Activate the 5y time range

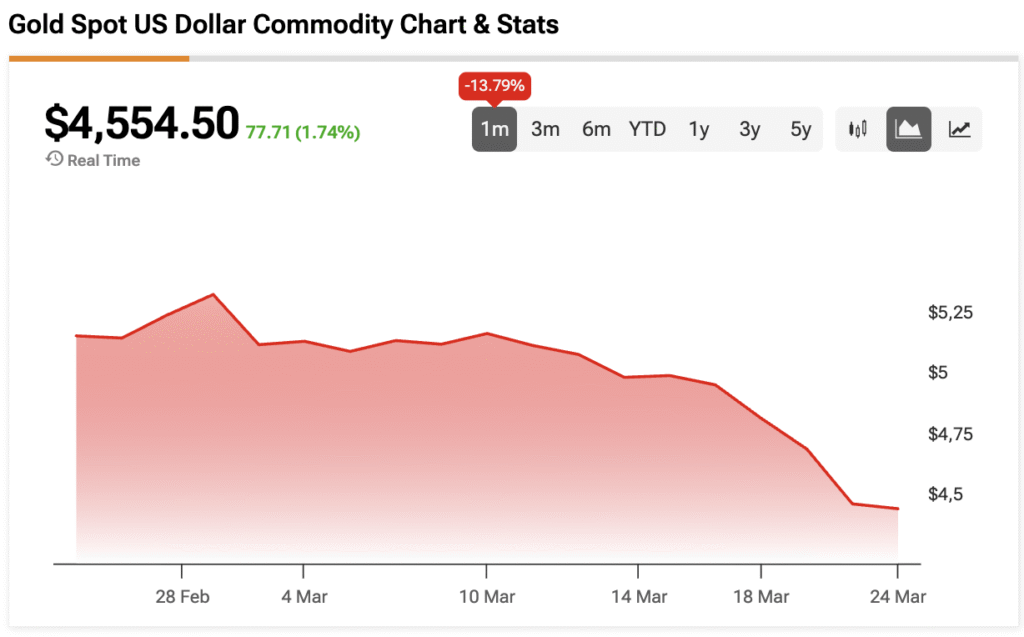[x=800, y=129]
